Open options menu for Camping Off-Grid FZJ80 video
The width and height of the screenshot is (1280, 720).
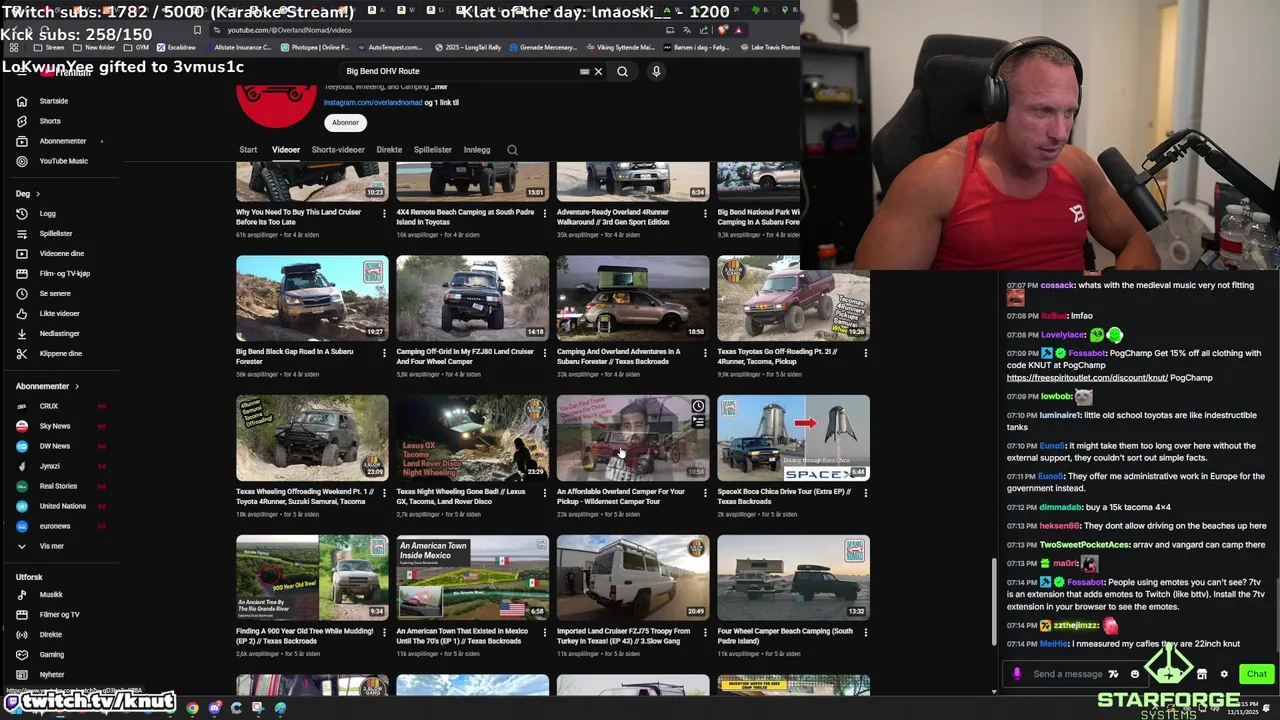pos(545,352)
